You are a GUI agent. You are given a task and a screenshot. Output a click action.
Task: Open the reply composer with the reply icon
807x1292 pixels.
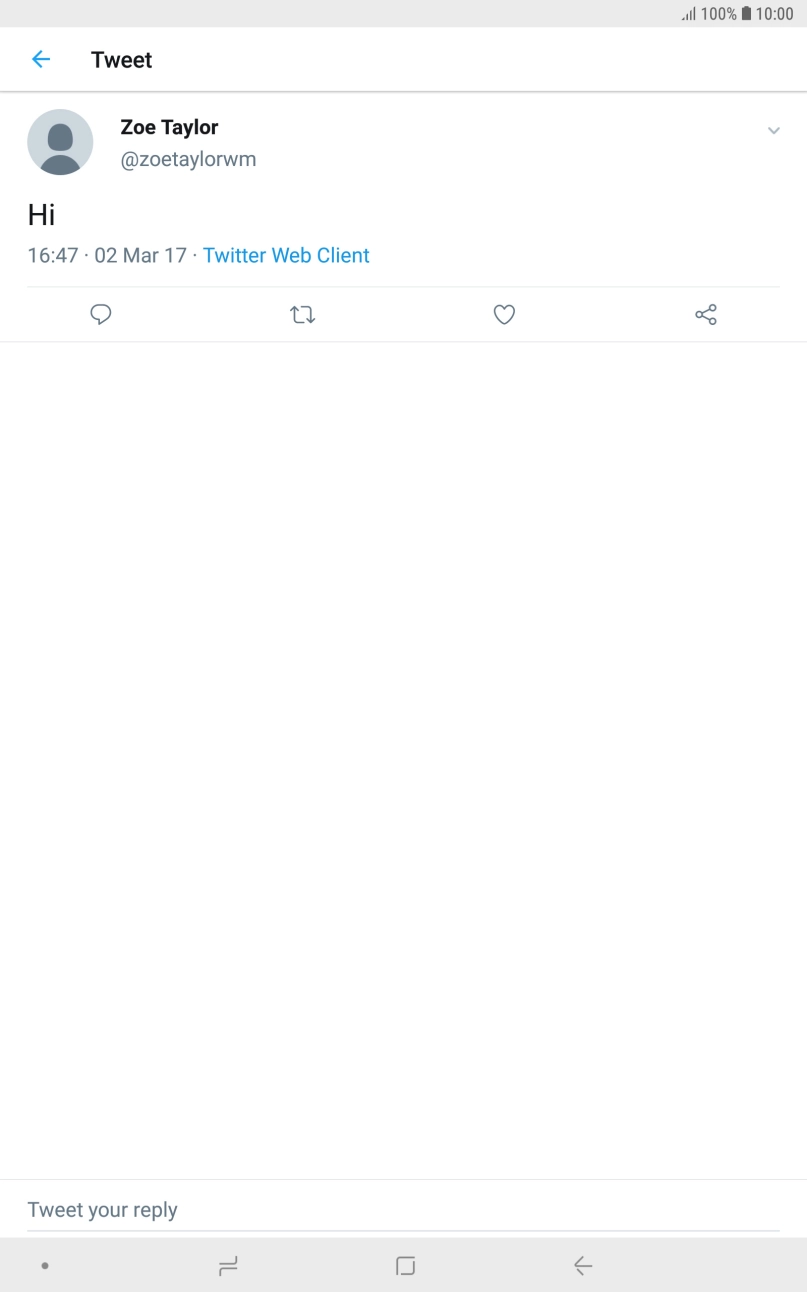pos(100,314)
